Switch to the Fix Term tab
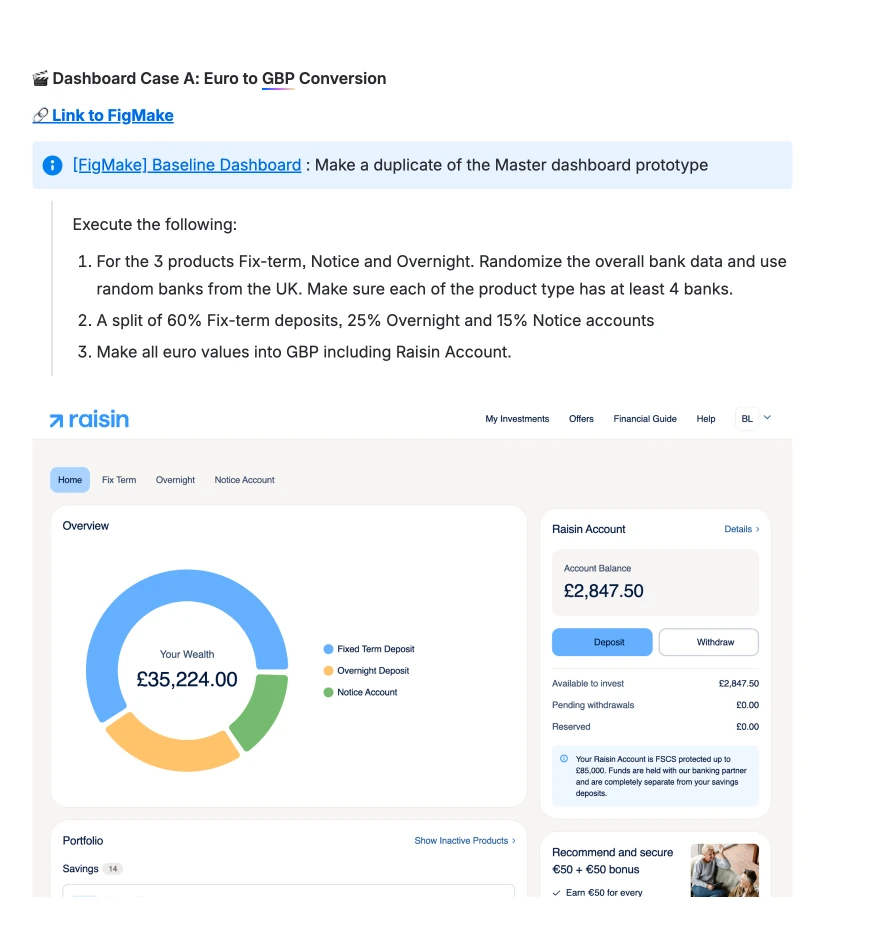The image size is (883, 942). (x=119, y=480)
